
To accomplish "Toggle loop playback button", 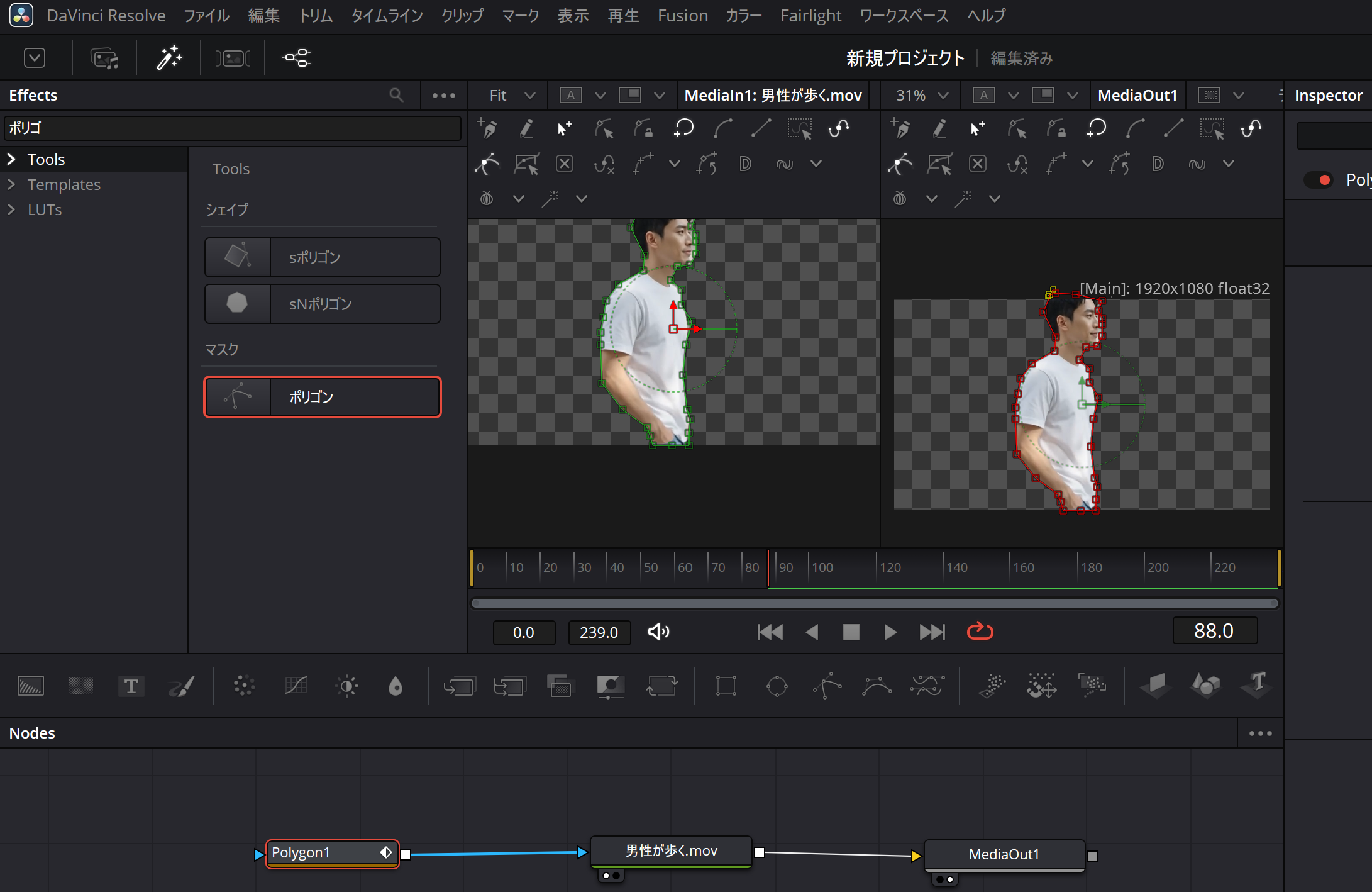I will 980,631.
